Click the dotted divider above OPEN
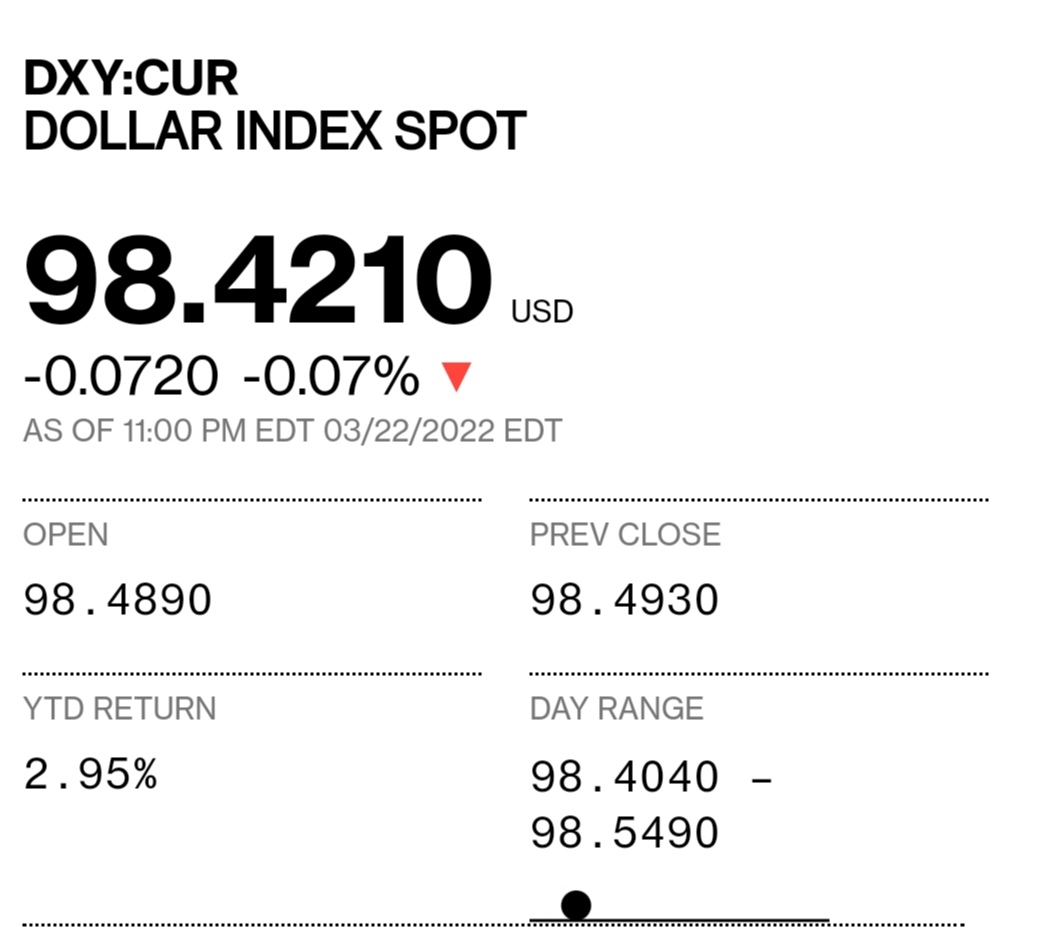The width and height of the screenshot is (1048, 929). tap(252, 499)
